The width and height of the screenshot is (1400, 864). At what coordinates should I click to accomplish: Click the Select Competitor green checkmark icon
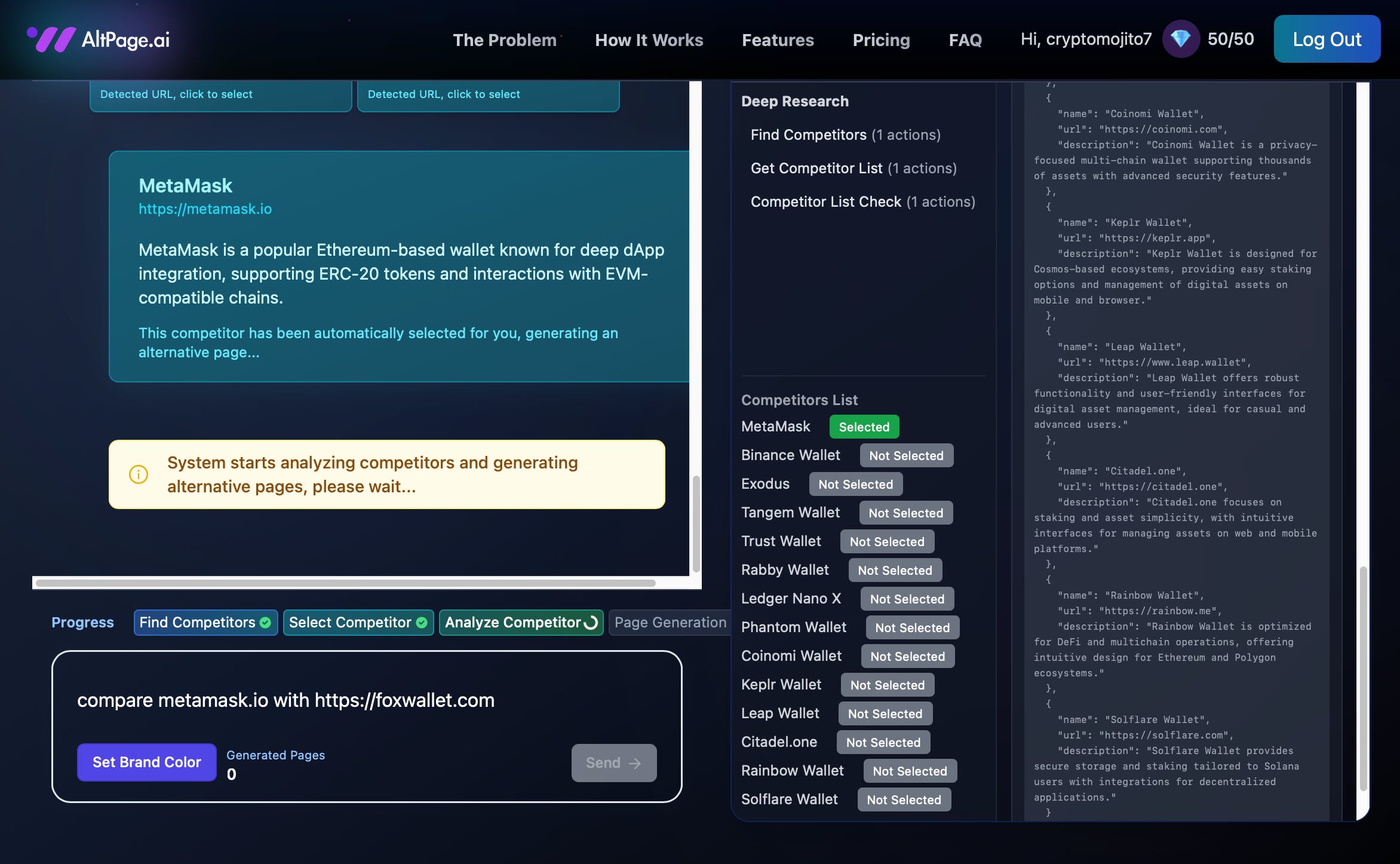pyautogui.click(x=422, y=623)
